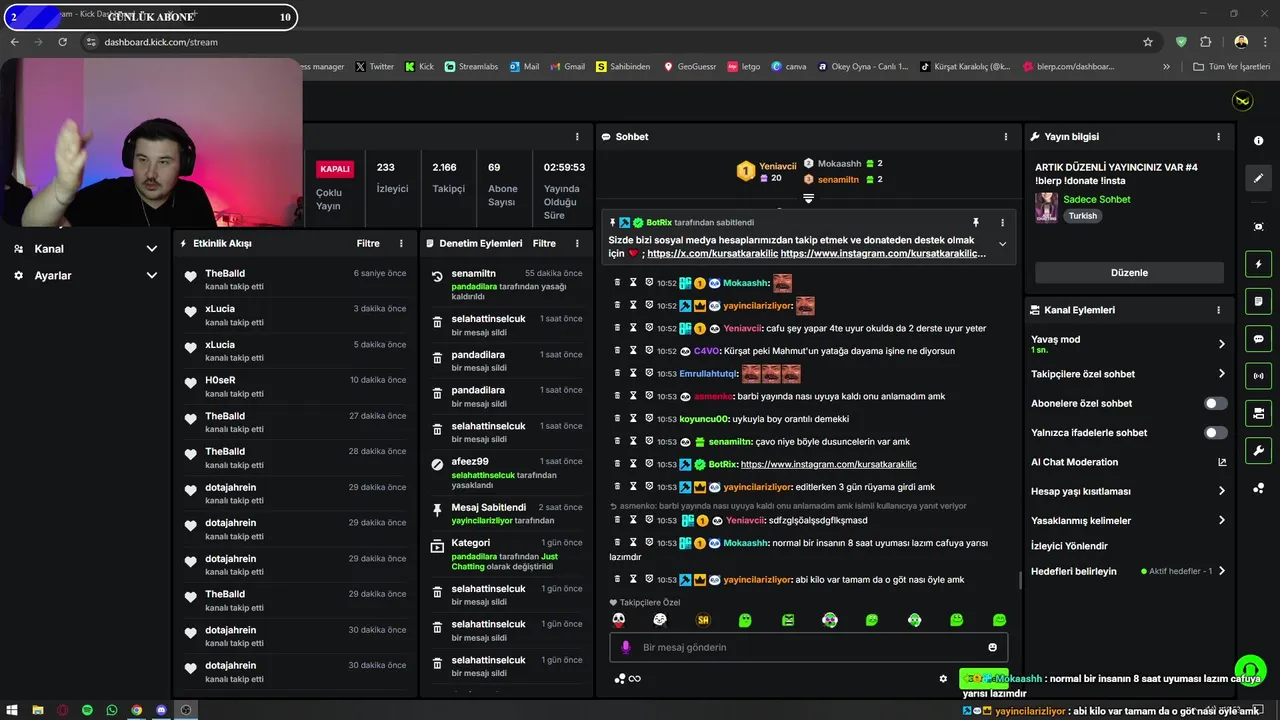Click the pin icon on BotRix pinned message
The height and width of the screenshot is (720, 1280).
tap(976, 222)
